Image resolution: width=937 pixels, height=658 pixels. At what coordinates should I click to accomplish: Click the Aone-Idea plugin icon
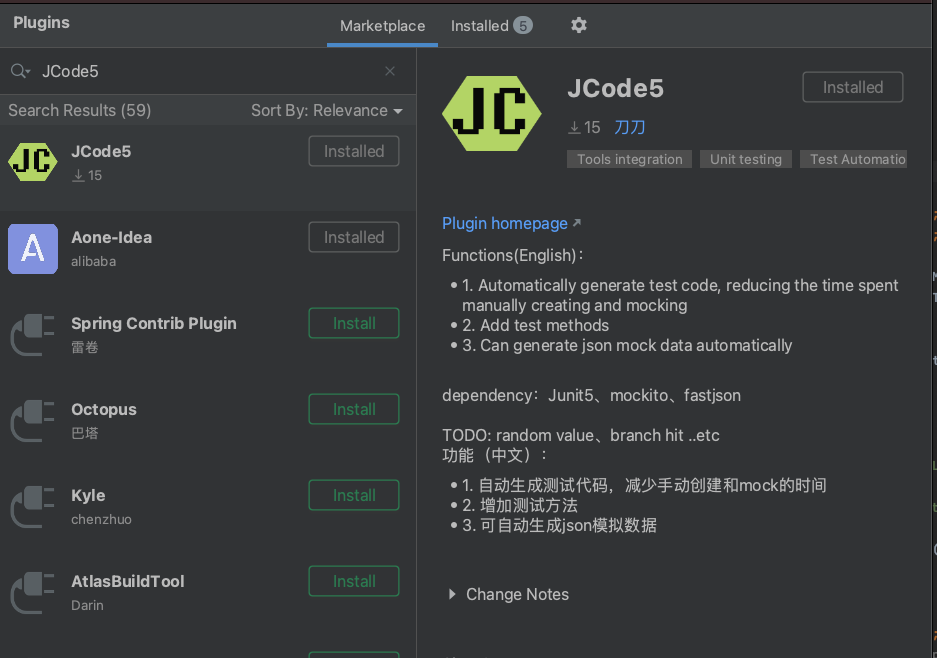pyautogui.click(x=33, y=248)
